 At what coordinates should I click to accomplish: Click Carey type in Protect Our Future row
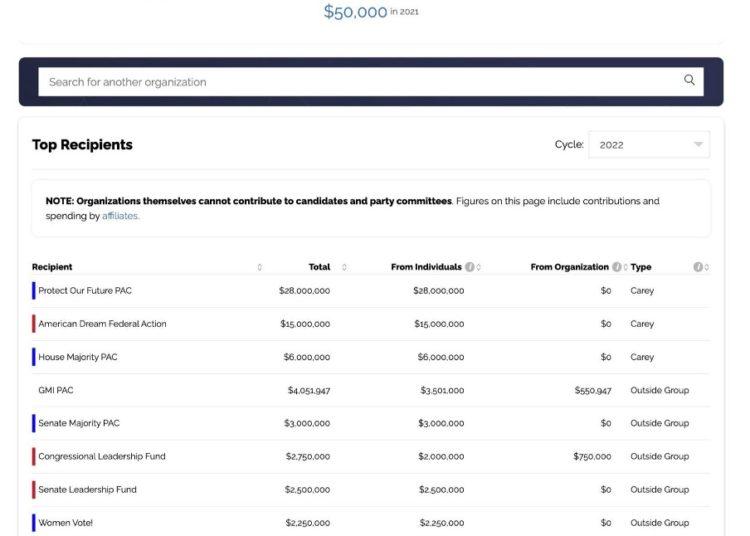pos(642,291)
